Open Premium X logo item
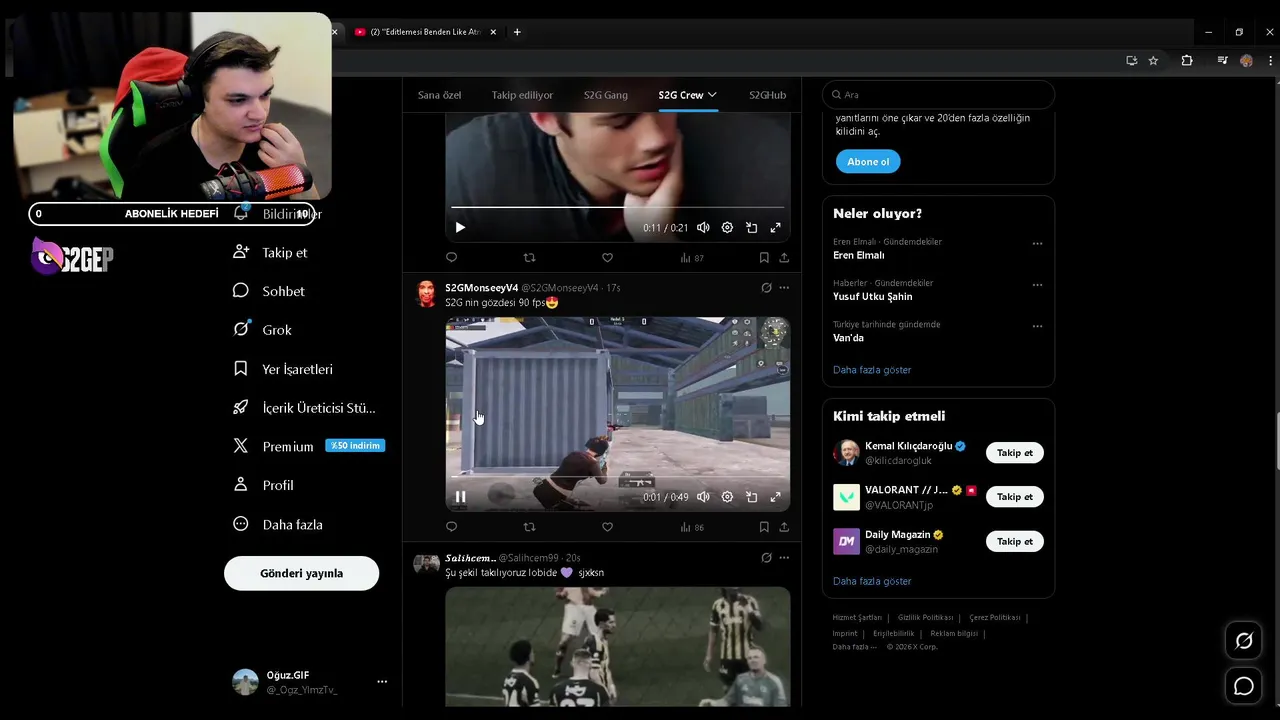The width and height of the screenshot is (1280, 720). [240, 446]
